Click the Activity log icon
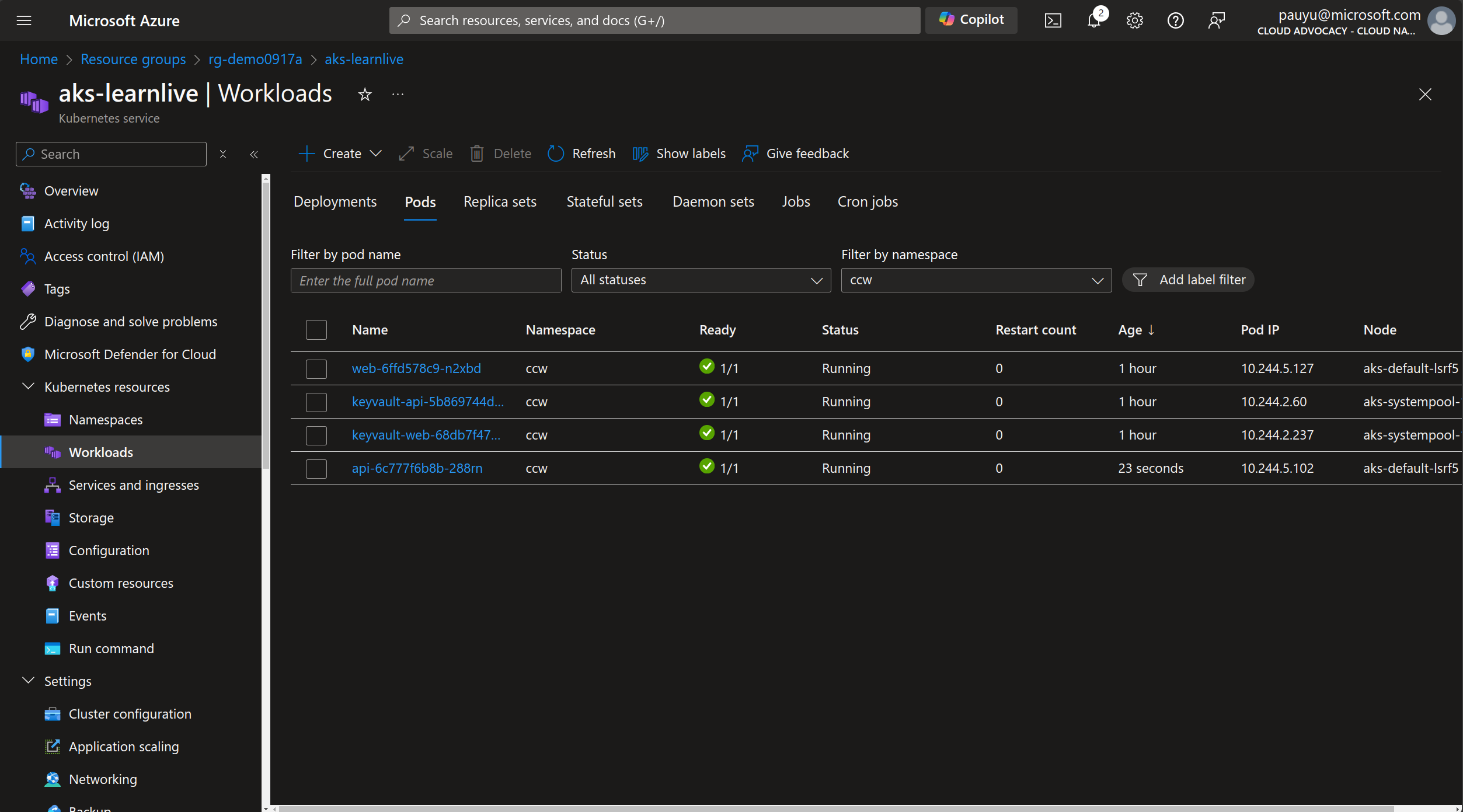Image resolution: width=1463 pixels, height=812 pixels. (x=28, y=224)
